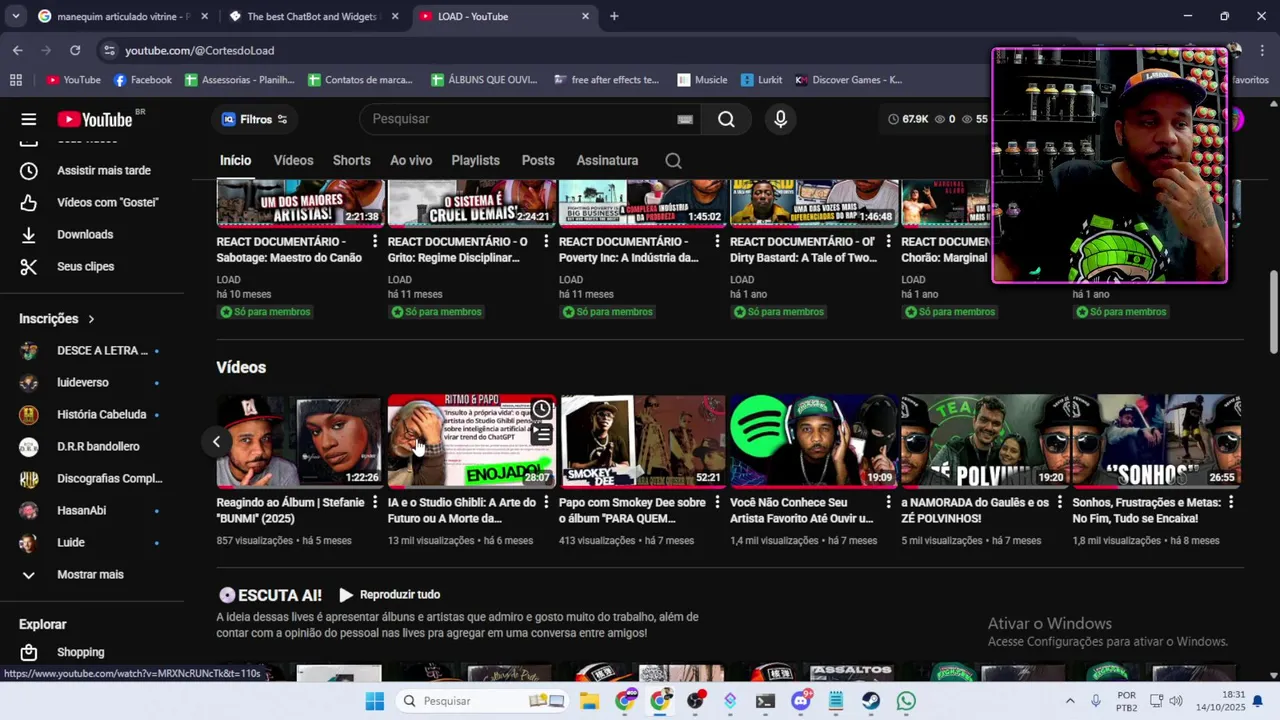The image size is (1280, 720).
Task: Open the YouTube hamburger guide menu
Action: pos(29,119)
